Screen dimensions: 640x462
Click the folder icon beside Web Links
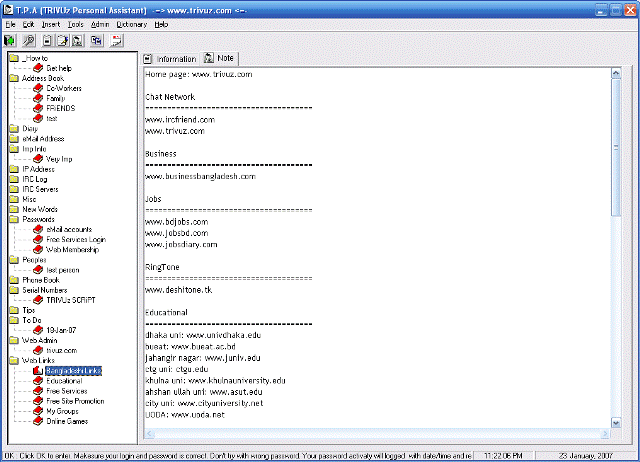tap(14, 360)
